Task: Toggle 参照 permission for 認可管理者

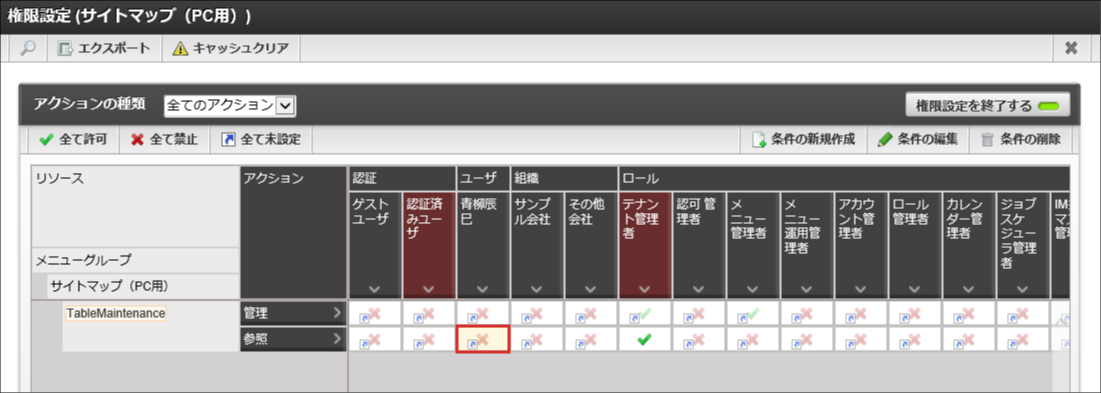Action: point(699,340)
